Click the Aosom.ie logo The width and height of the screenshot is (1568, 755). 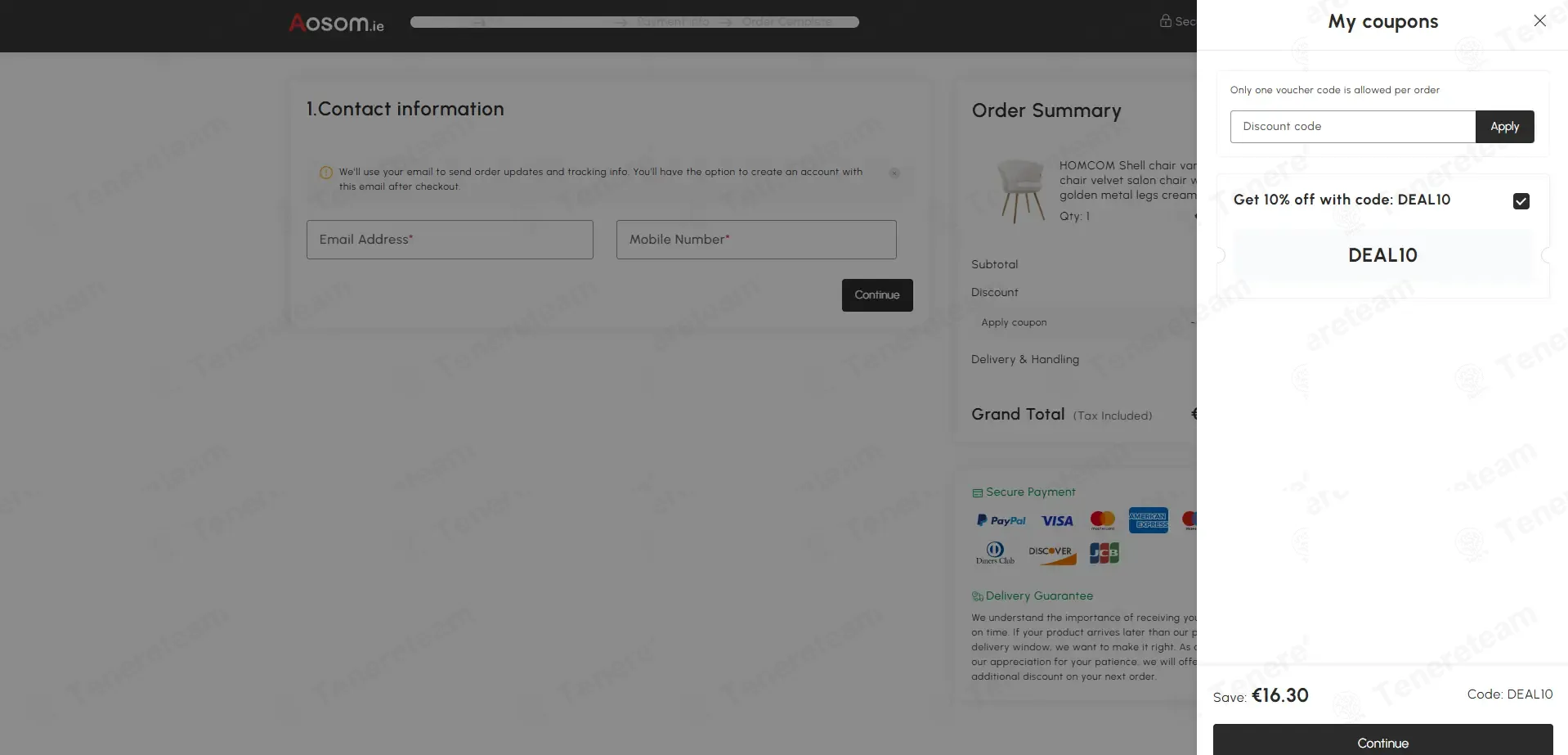pos(336,23)
